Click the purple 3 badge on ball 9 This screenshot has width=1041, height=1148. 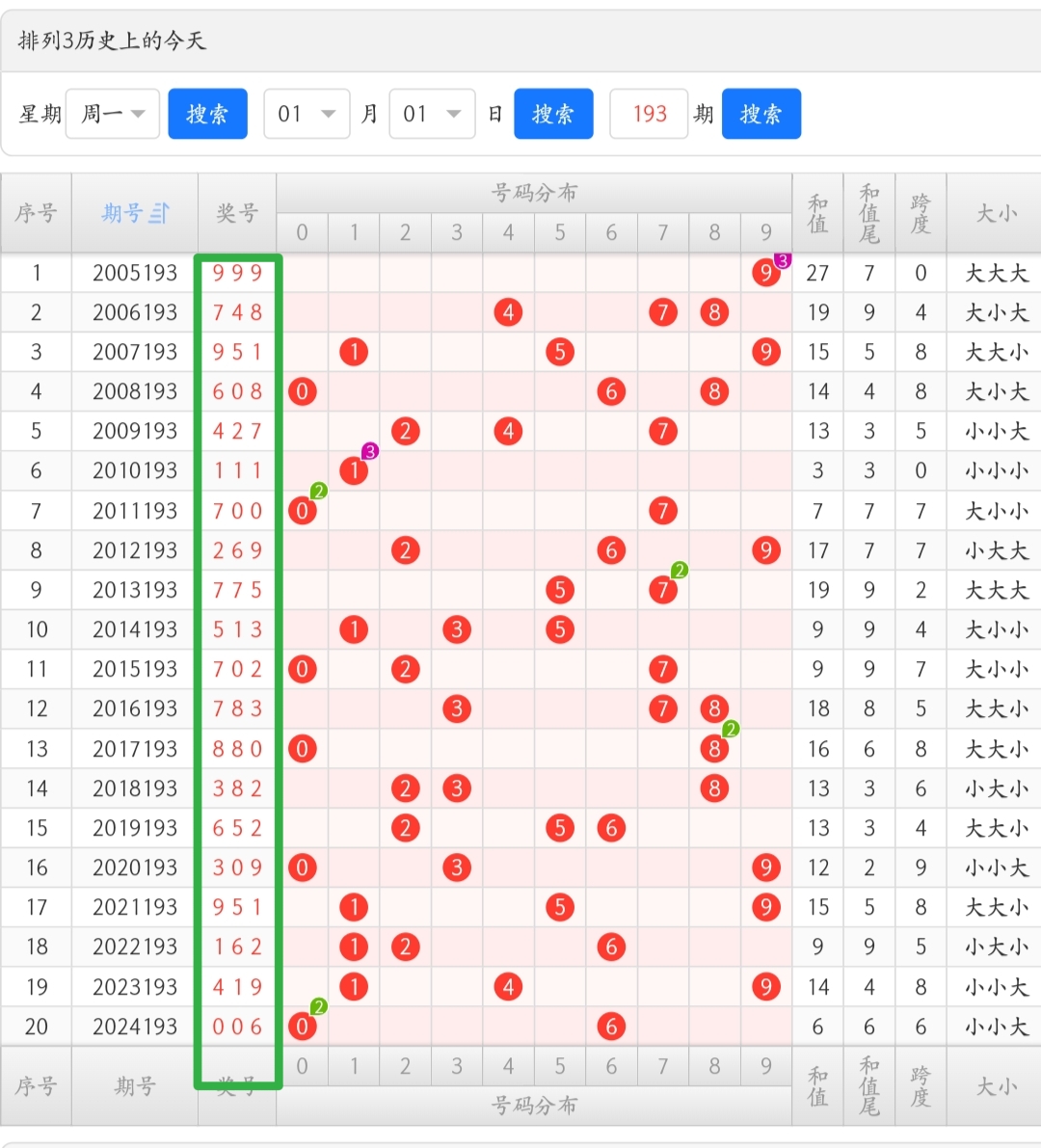click(x=782, y=258)
